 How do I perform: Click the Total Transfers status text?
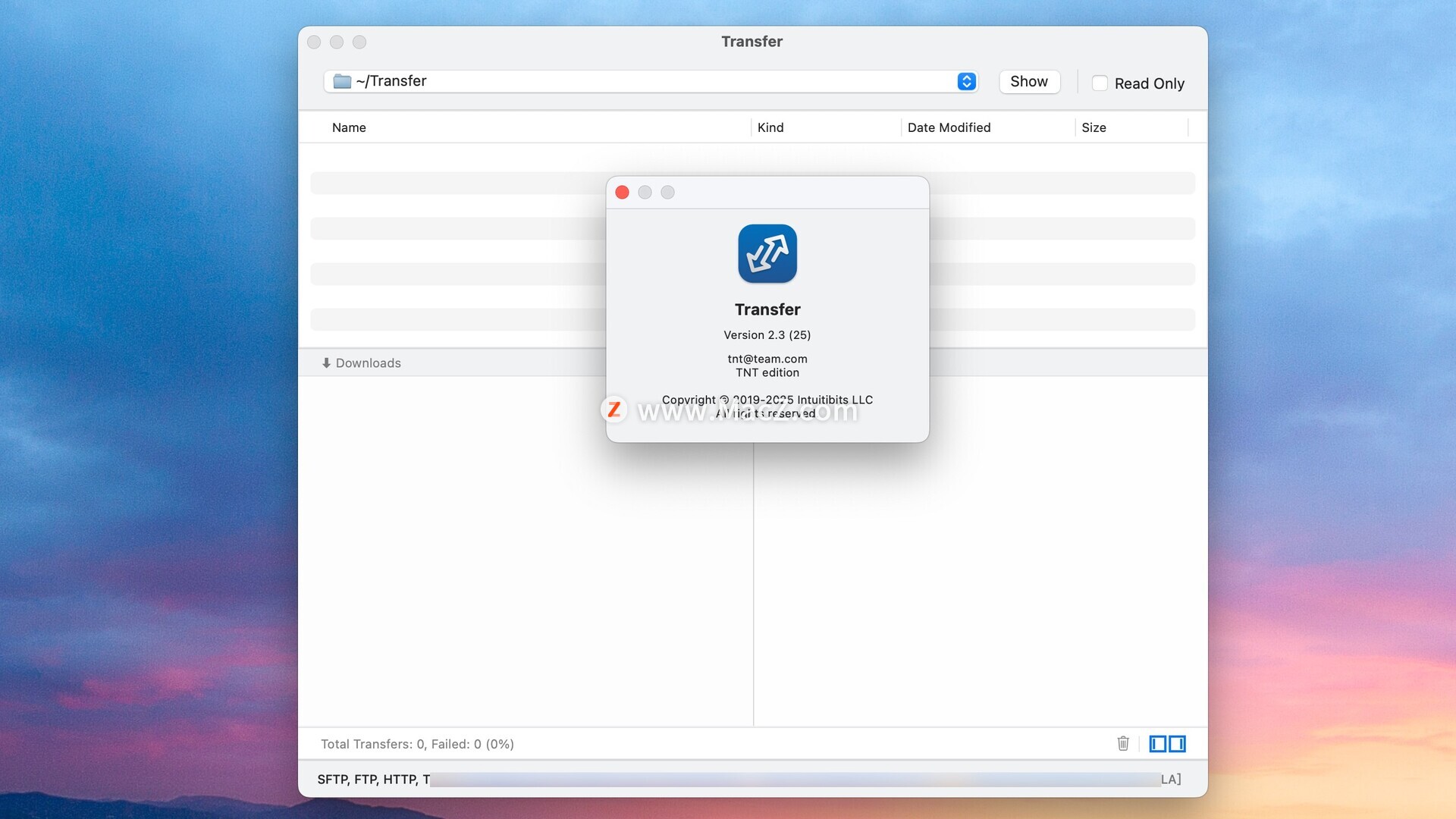[417, 744]
